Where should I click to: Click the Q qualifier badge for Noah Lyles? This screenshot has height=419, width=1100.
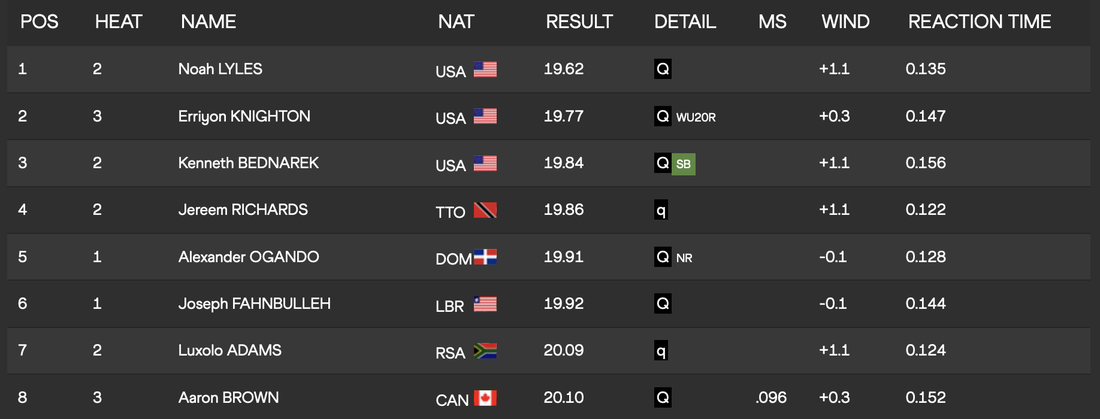(x=661, y=70)
